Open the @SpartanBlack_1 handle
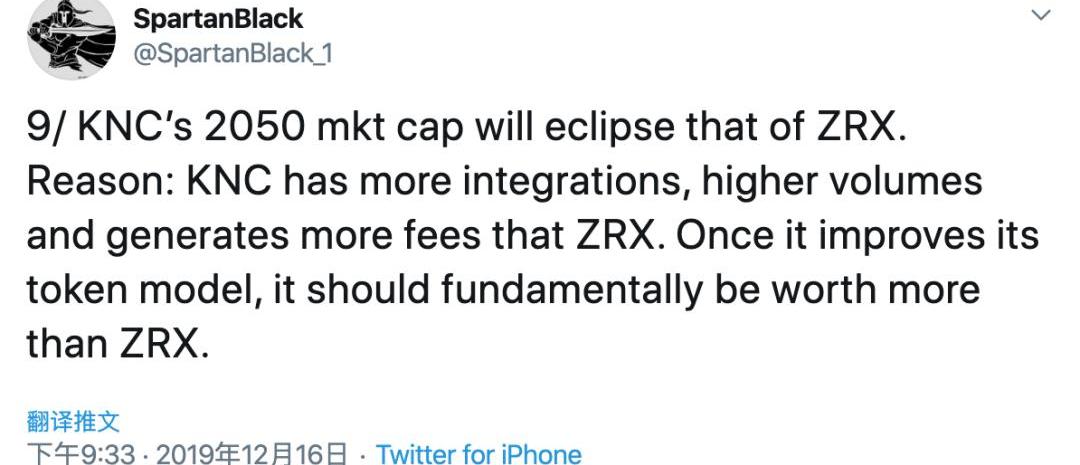Image resolution: width=1080 pixels, height=465 pixels. [232, 54]
